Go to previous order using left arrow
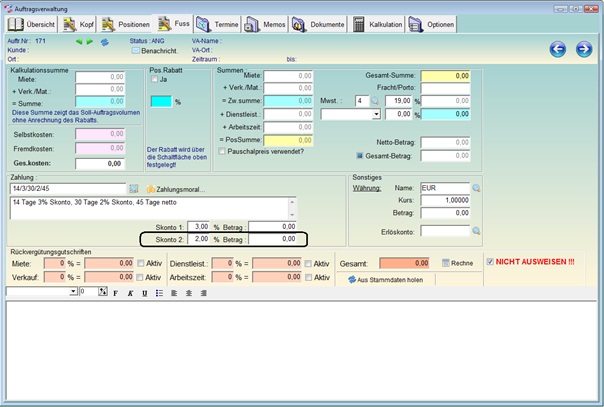The height and width of the screenshot is (407, 604). point(556,49)
